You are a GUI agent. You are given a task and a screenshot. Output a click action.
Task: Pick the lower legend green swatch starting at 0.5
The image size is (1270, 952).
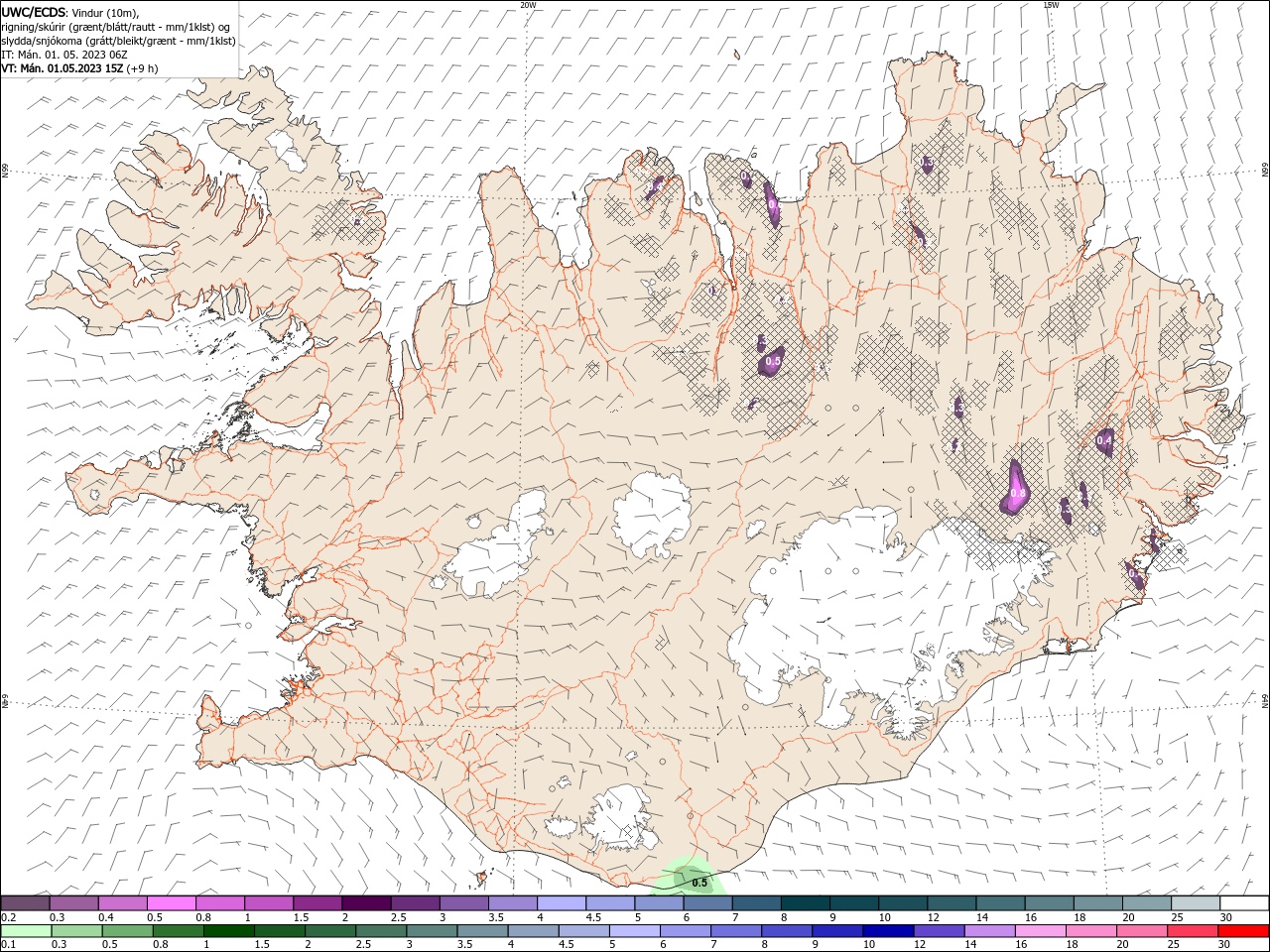(127, 931)
